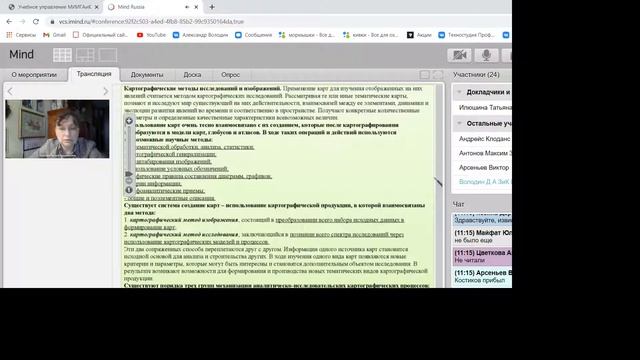
Task: Select the Трансляция tab
Action: [94, 74]
